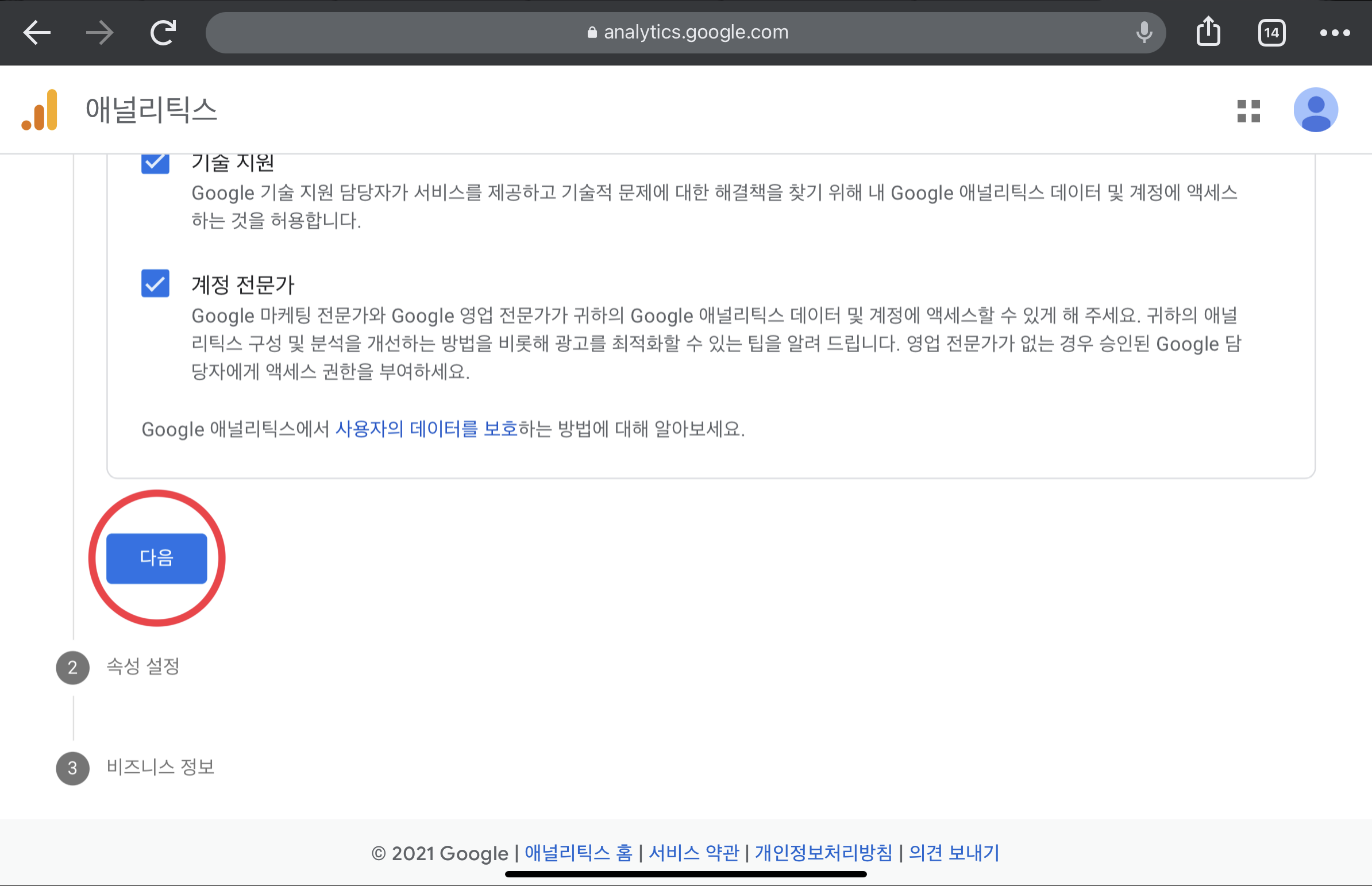Select step 3 비즈니스 정보

pyautogui.click(x=135, y=768)
